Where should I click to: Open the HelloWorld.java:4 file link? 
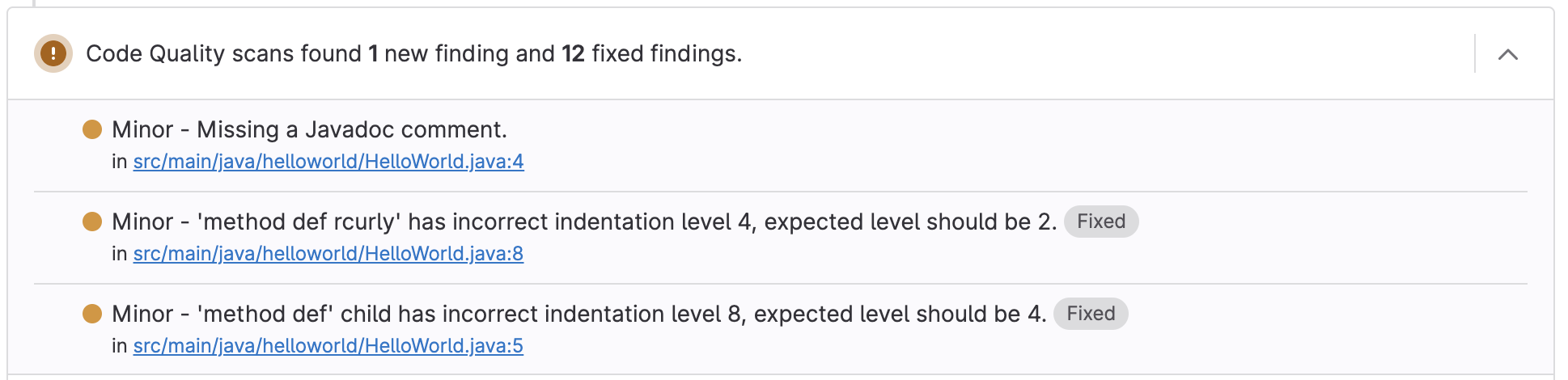click(328, 162)
